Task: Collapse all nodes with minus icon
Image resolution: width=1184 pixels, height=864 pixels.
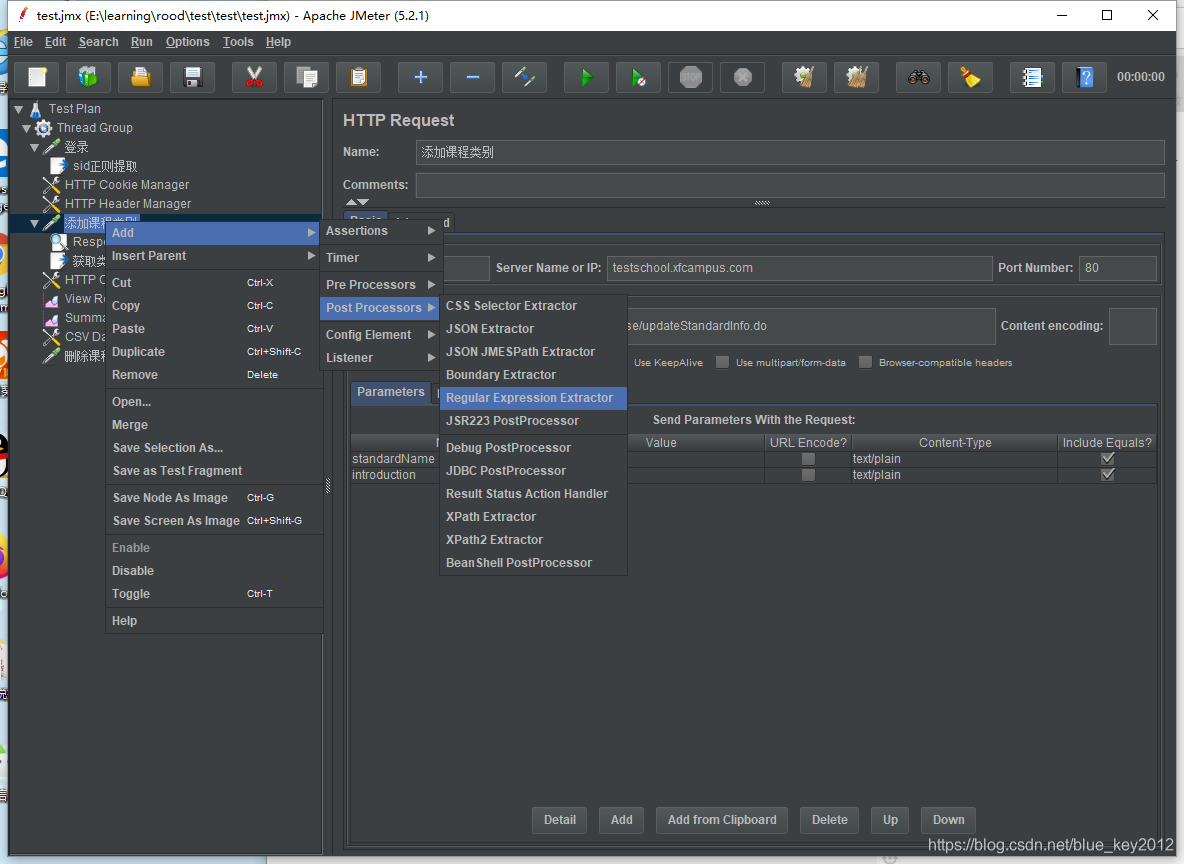Action: pyautogui.click(x=473, y=77)
